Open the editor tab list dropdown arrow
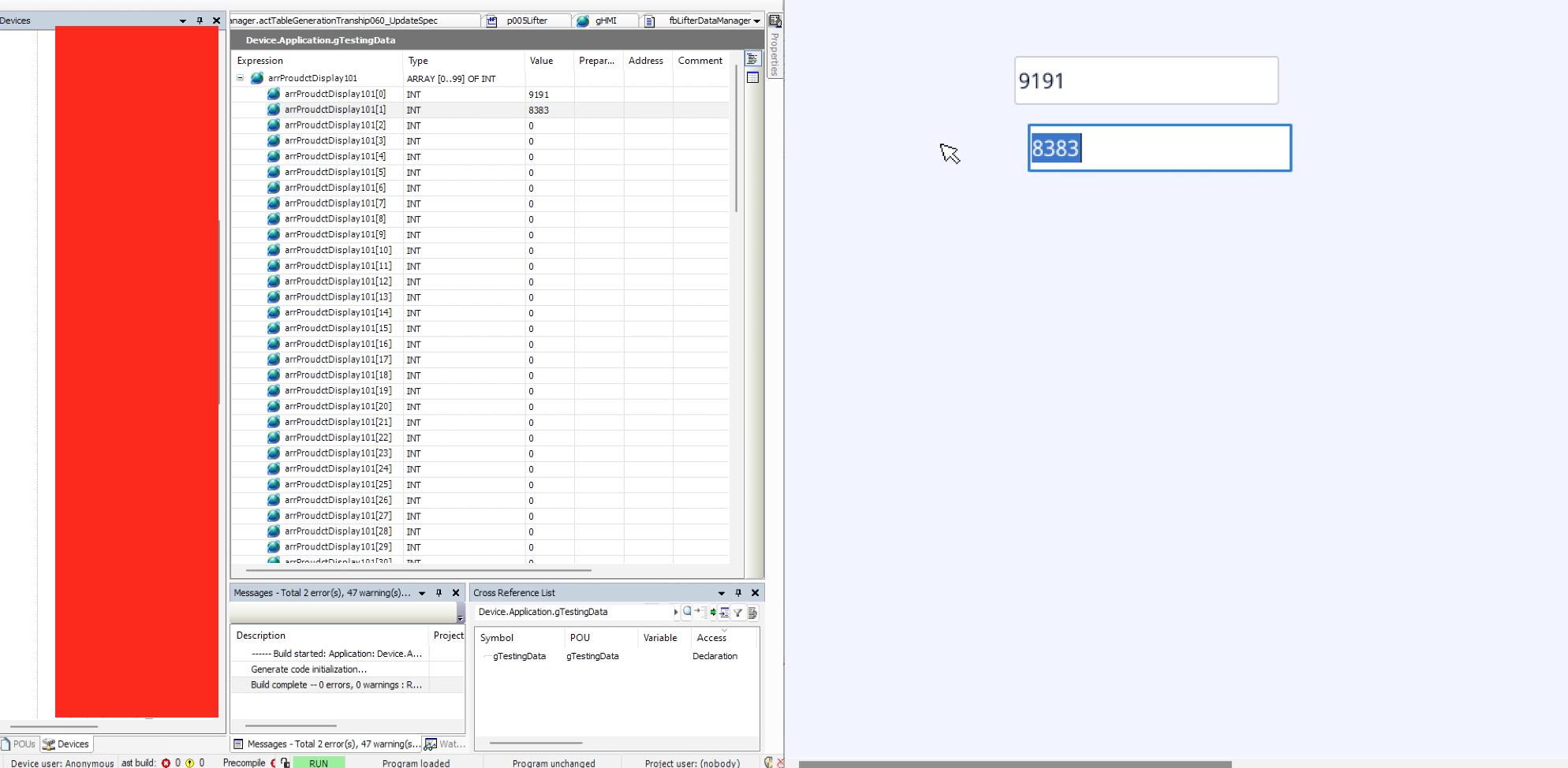Image resolution: width=1568 pixels, height=768 pixels. [756, 21]
